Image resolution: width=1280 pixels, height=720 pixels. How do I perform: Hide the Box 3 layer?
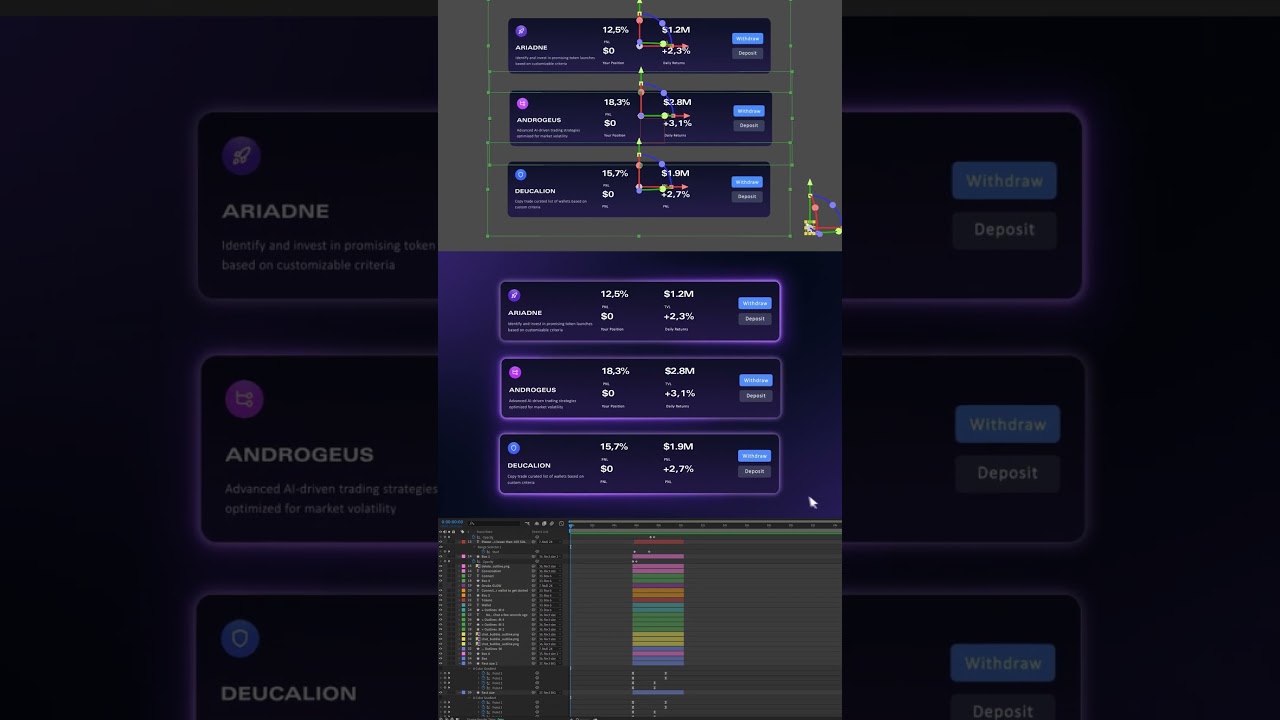pos(441,595)
